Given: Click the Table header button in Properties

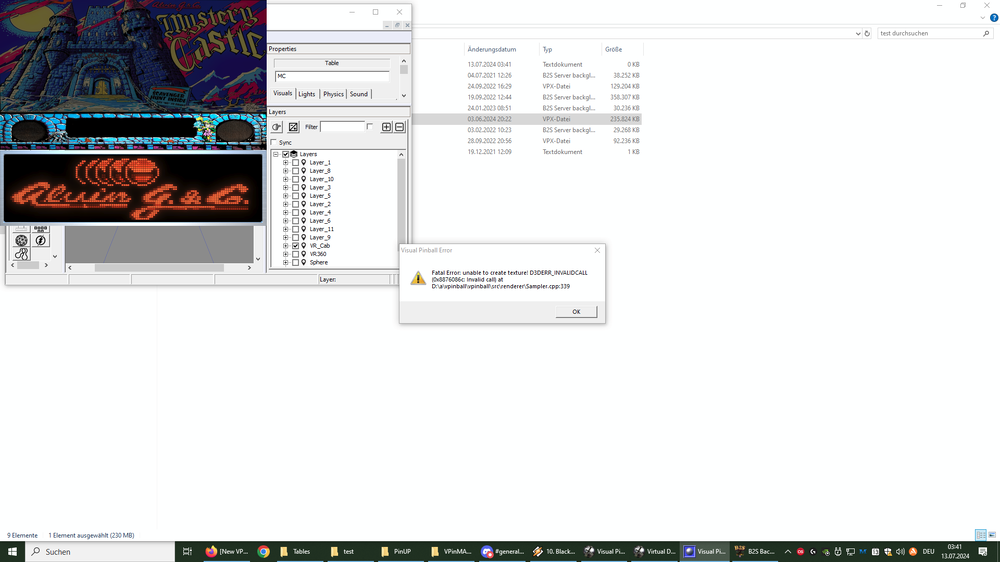Looking at the screenshot, I should [332, 63].
